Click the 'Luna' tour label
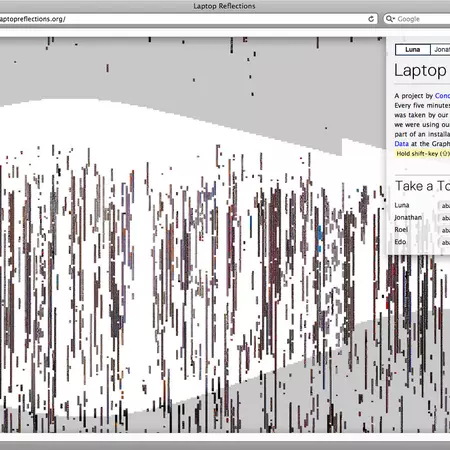The width and height of the screenshot is (450, 450). point(402,205)
